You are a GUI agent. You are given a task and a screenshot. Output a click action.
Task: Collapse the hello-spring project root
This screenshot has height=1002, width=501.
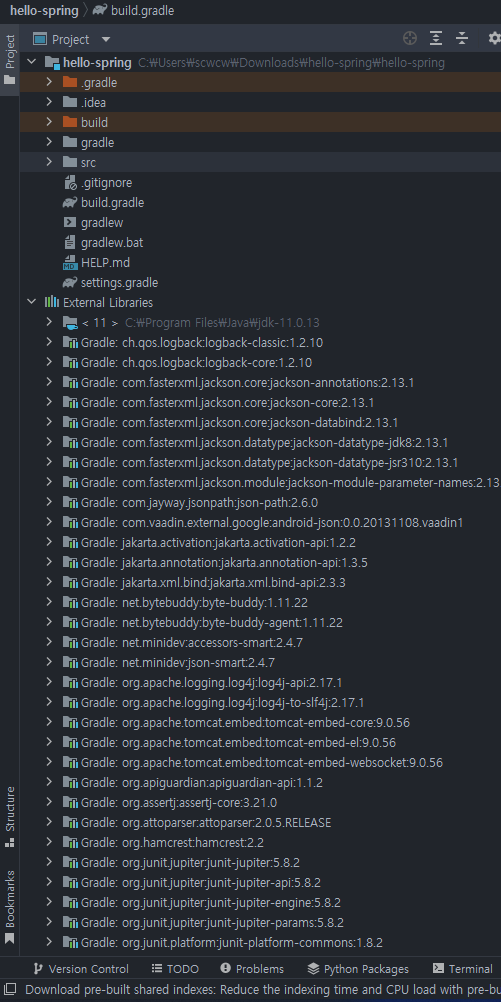pos(31,63)
